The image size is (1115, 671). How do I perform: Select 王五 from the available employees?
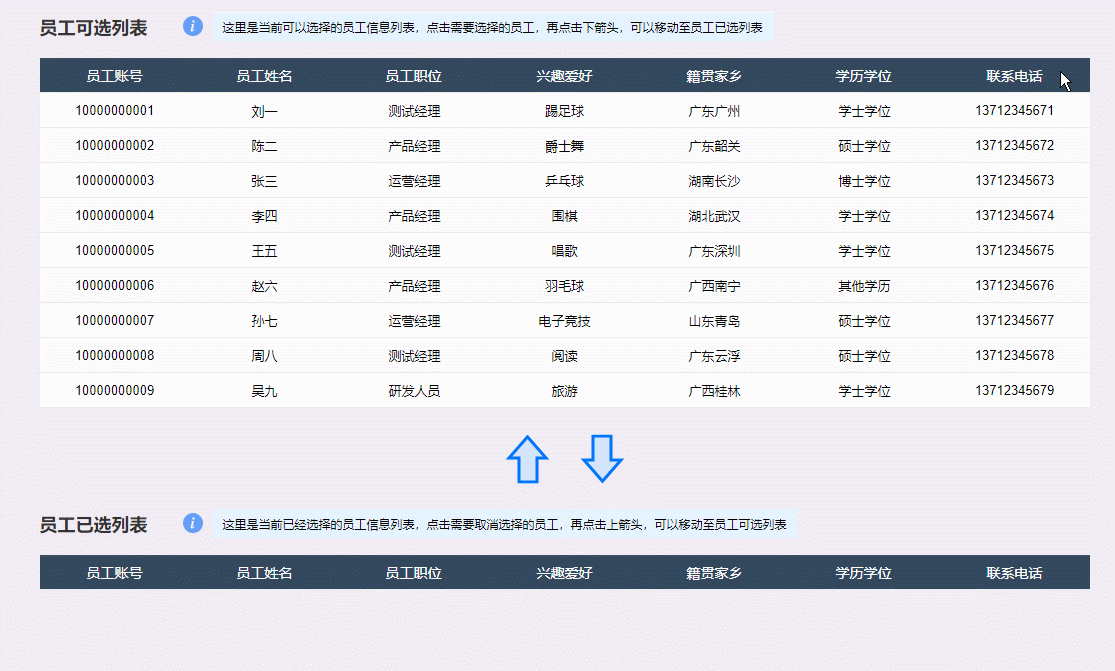(x=265, y=251)
